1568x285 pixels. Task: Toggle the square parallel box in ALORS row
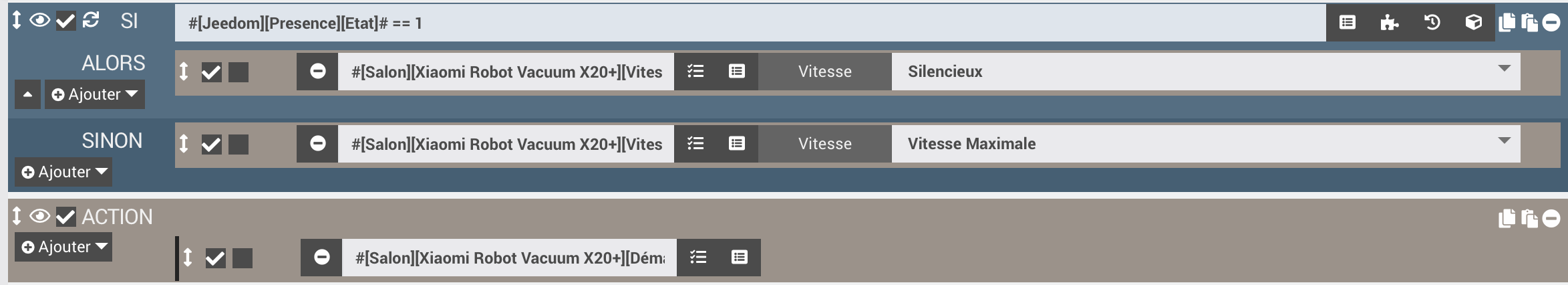coord(239,72)
